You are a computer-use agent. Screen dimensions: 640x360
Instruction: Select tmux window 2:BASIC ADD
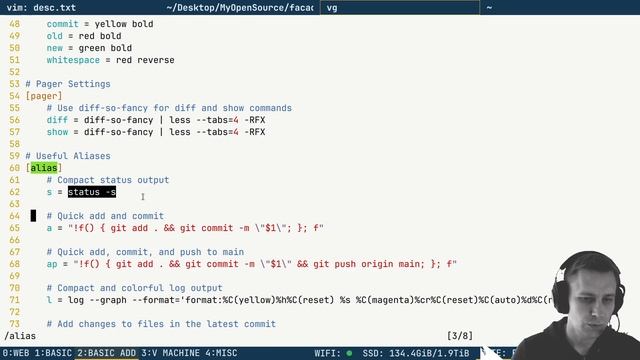(107, 353)
